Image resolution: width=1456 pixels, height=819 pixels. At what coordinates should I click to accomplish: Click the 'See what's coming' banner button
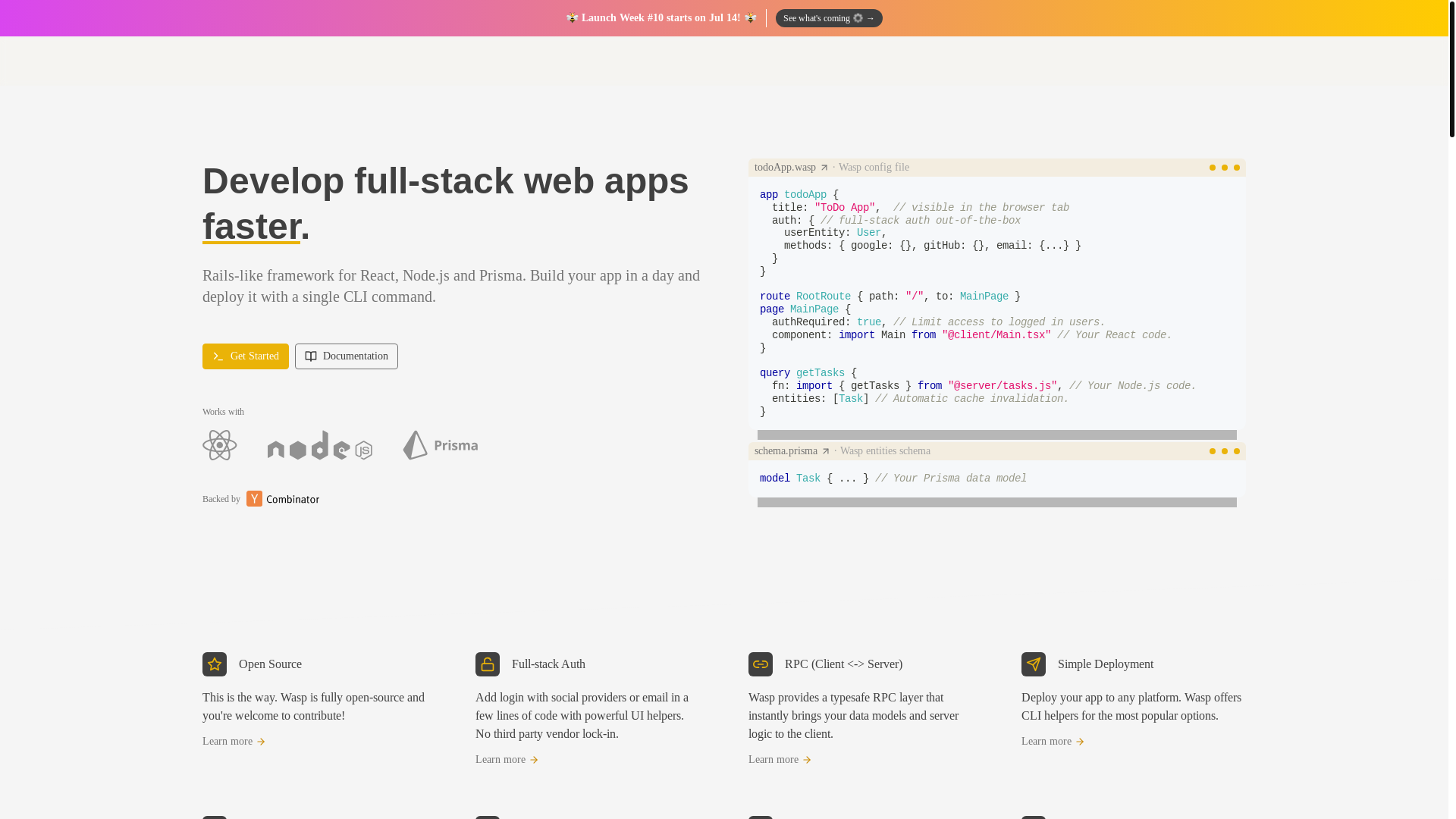tap(829, 18)
